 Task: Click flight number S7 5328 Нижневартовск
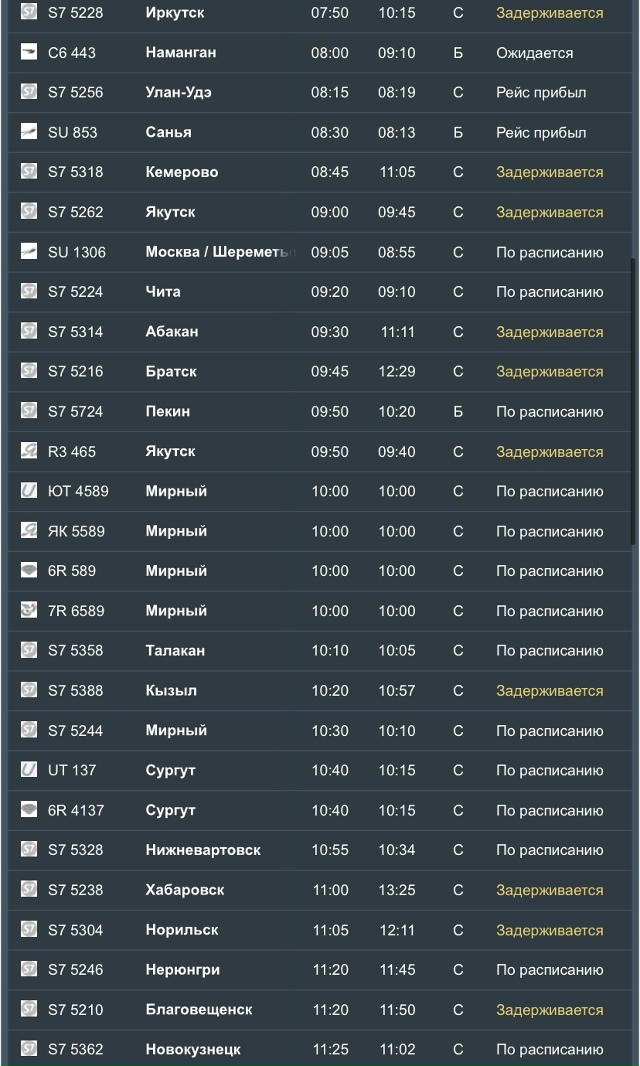point(75,850)
